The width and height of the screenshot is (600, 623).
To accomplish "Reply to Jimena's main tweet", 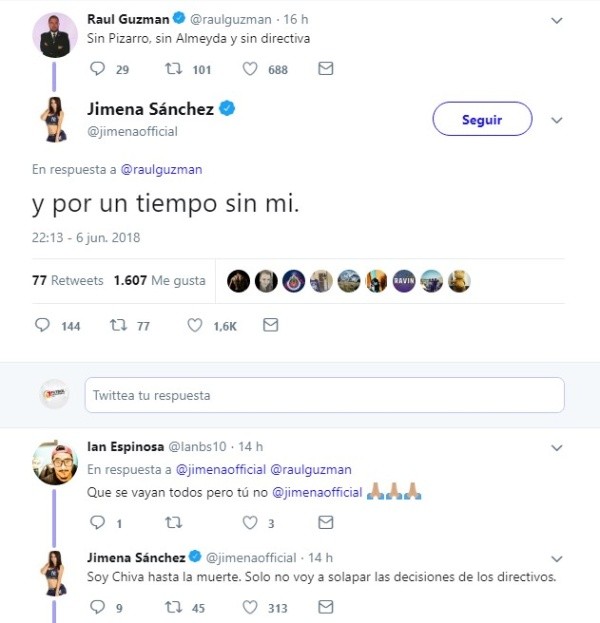I will pyautogui.click(x=42, y=326).
